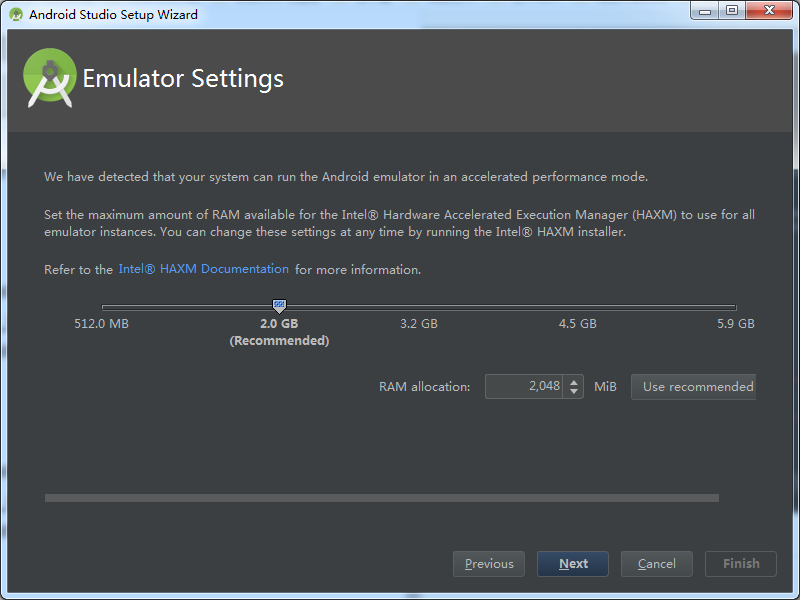Click inside the RAM allocation field
This screenshot has width=800, height=600.
pos(524,386)
